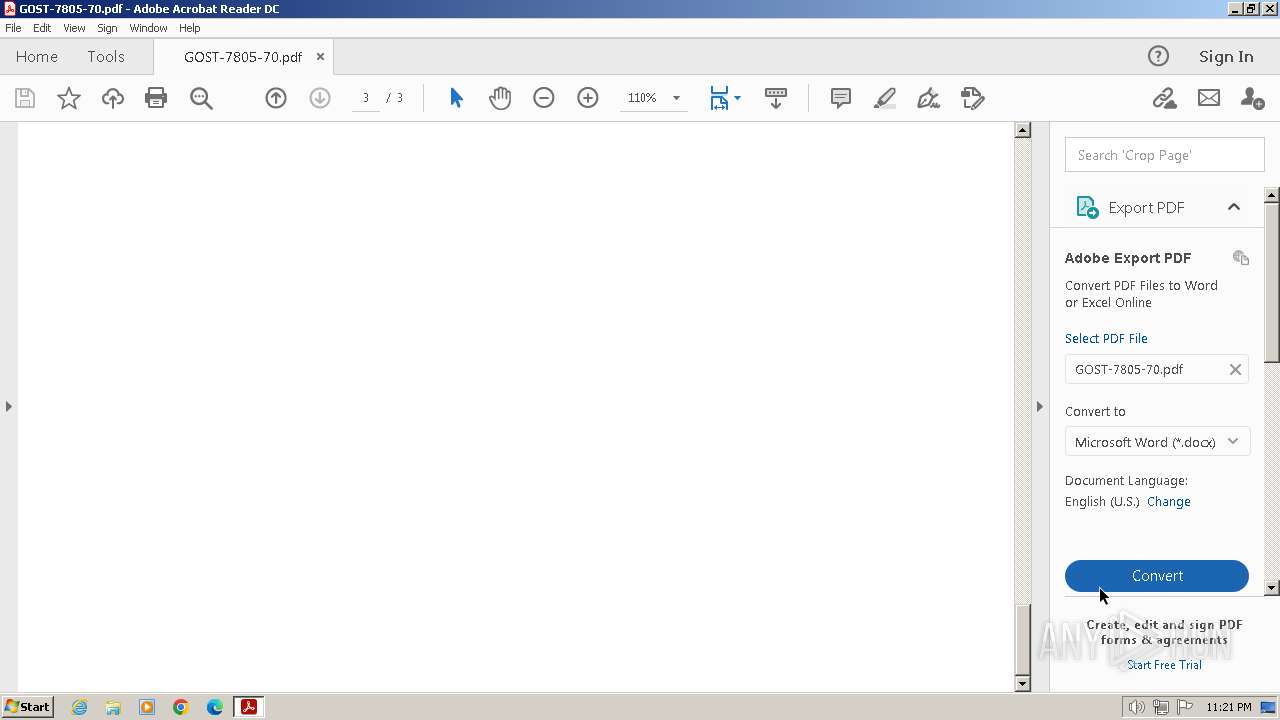Click the current page number field

click(366, 98)
